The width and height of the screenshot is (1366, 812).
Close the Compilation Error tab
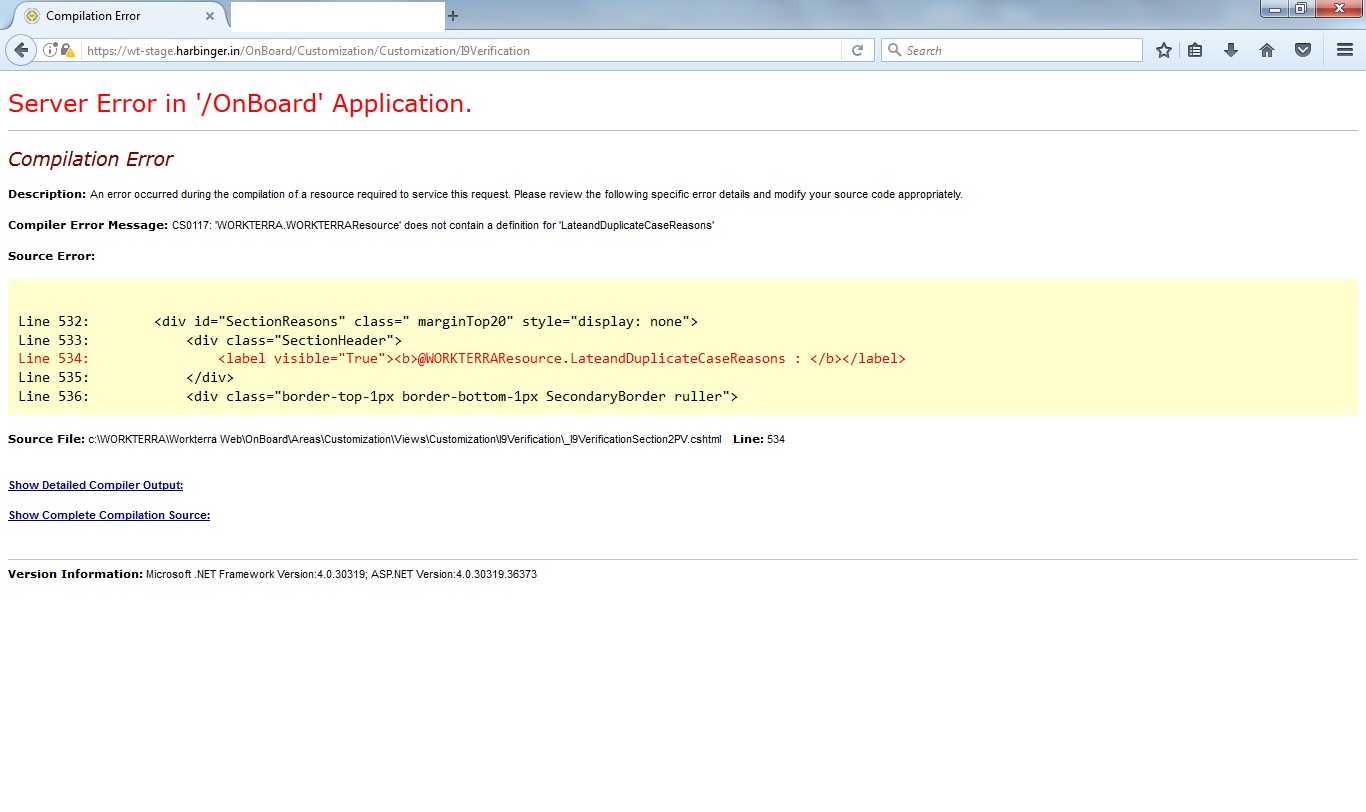210,16
